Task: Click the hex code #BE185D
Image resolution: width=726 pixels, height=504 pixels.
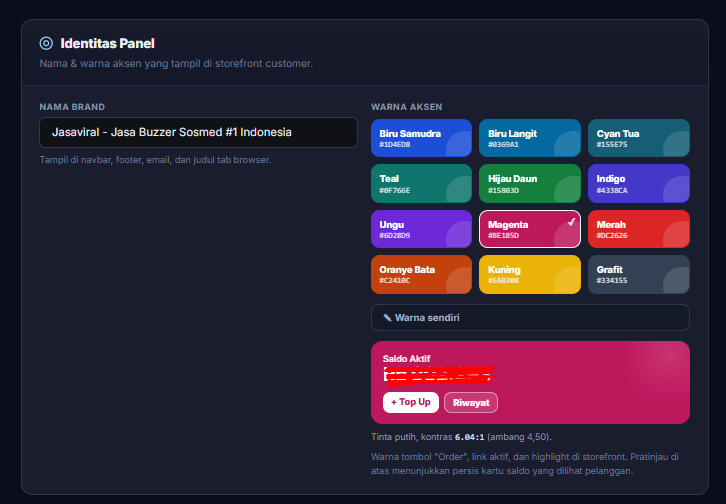Action: 503,235
